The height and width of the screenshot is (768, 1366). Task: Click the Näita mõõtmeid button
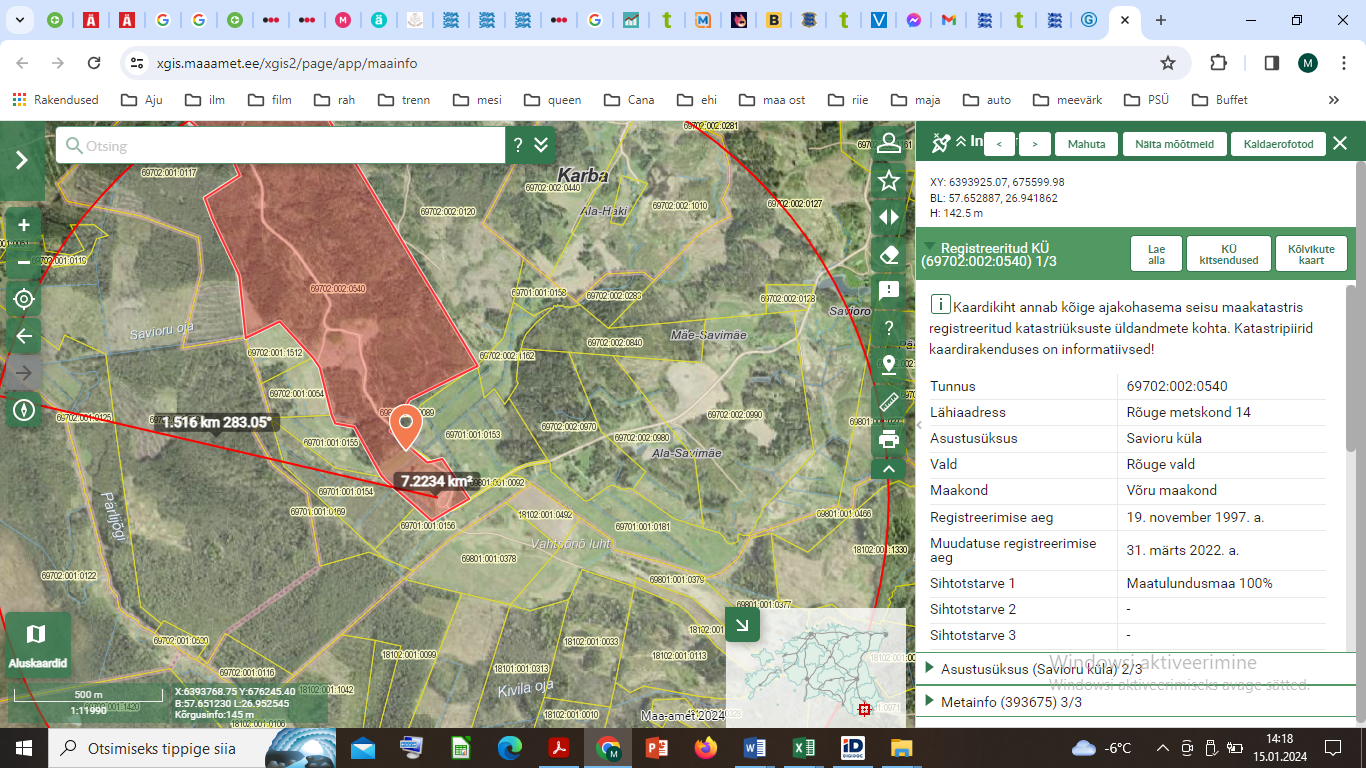[1173, 144]
